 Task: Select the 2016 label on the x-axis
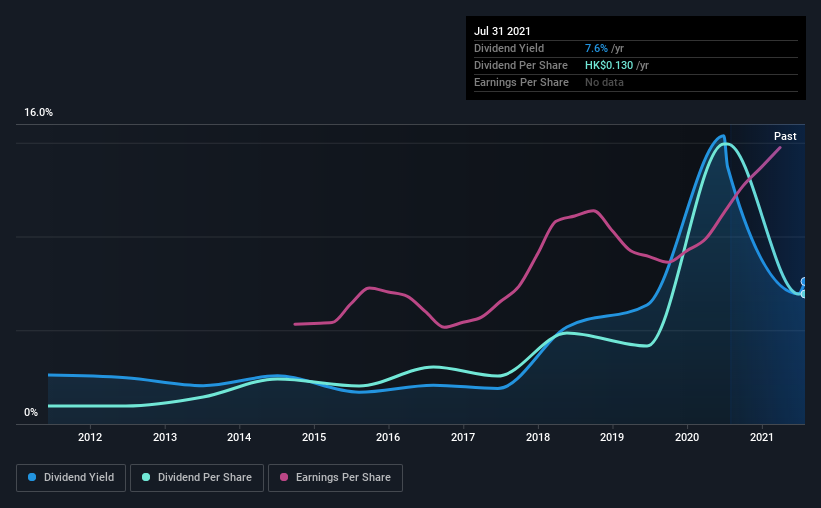tap(388, 437)
